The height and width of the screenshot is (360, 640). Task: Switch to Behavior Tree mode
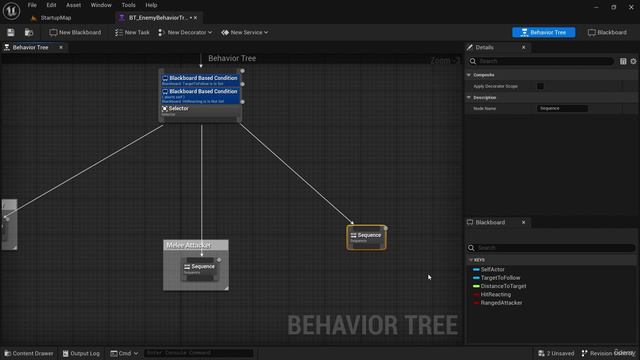tap(544, 32)
